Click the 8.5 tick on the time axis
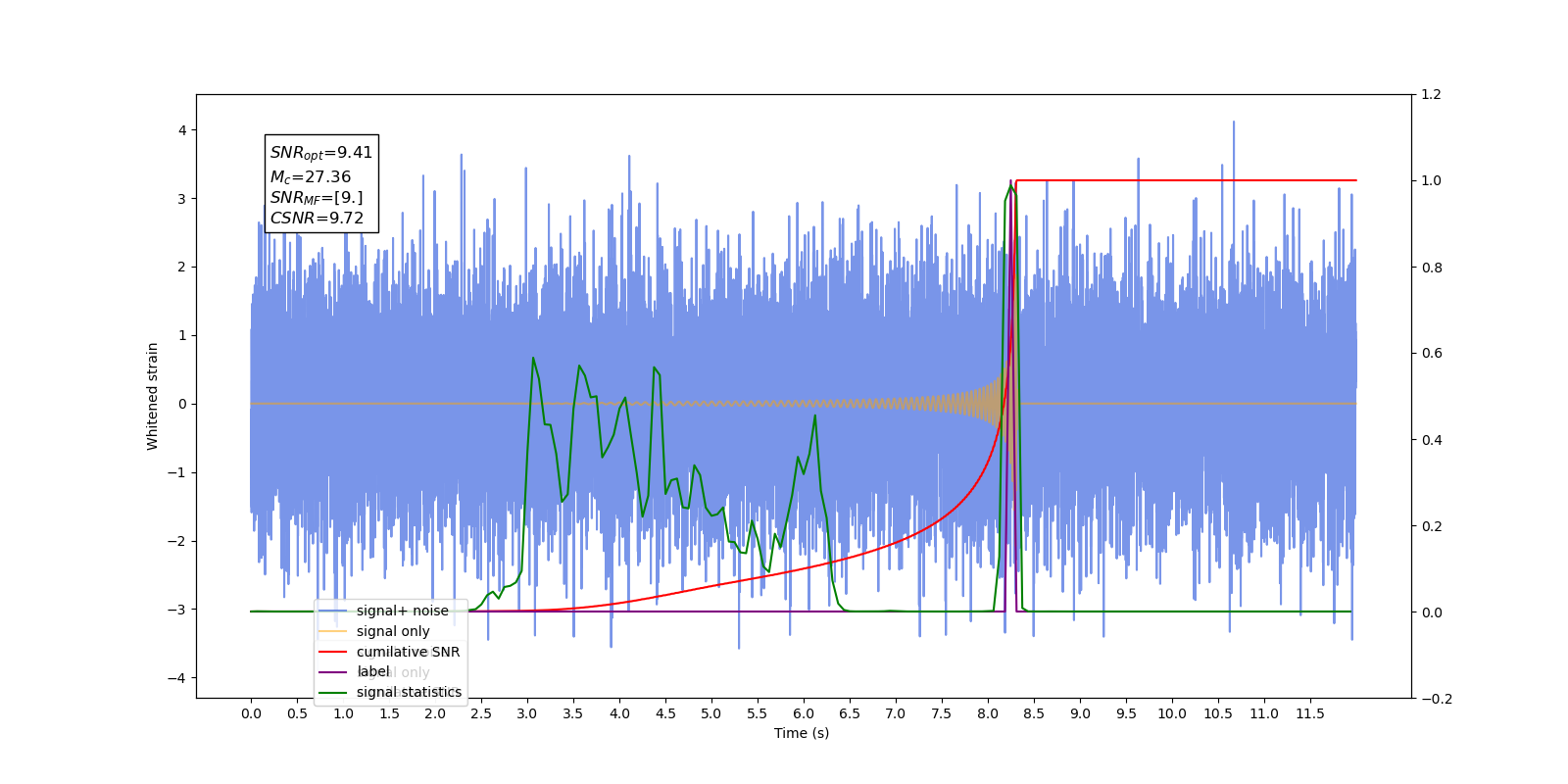This screenshot has height=784, width=1568. (x=1034, y=713)
